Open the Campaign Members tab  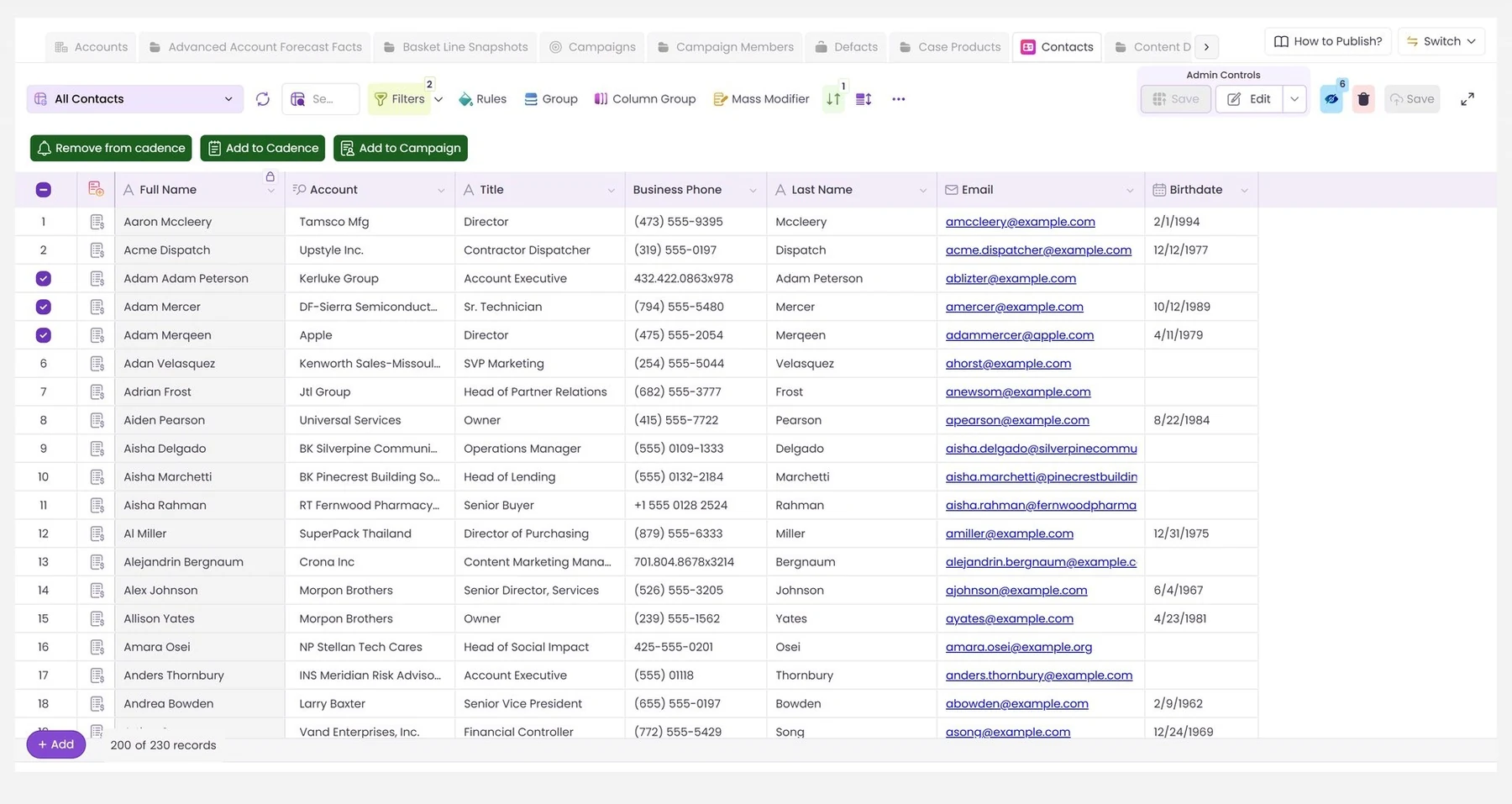(726, 47)
